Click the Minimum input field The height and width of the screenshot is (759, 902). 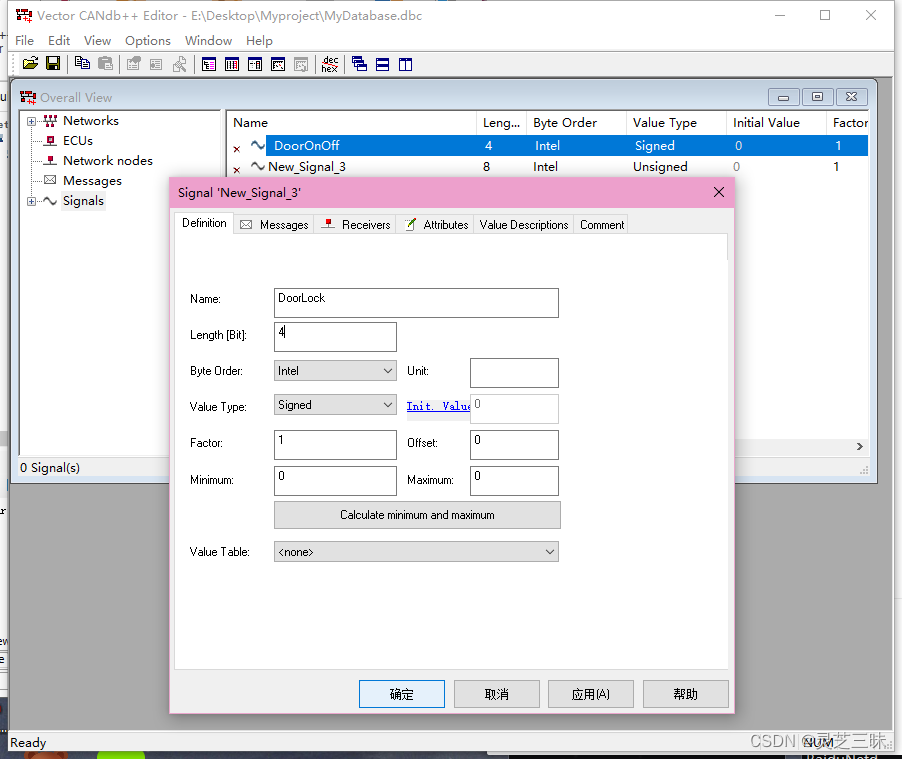pyautogui.click(x=335, y=481)
